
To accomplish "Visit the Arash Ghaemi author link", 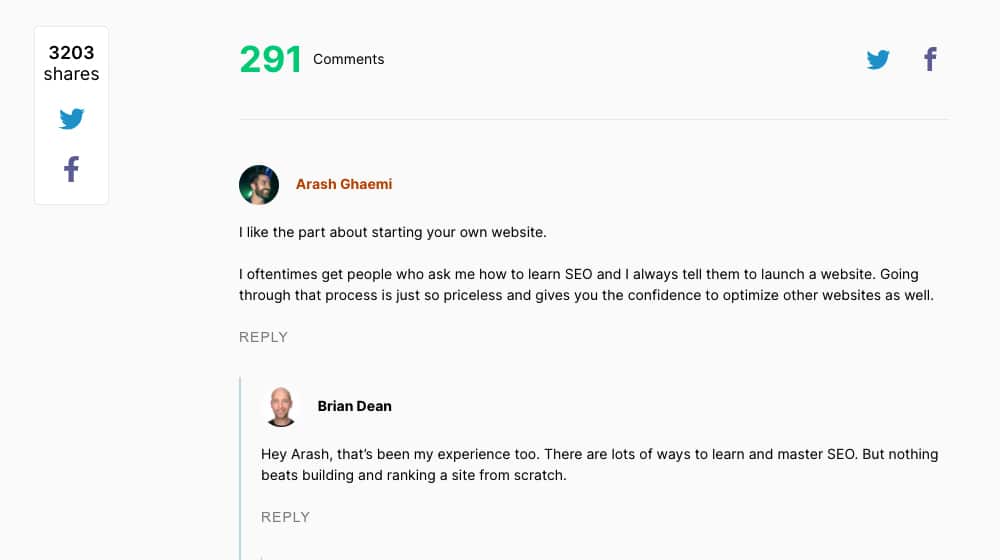I will click(x=344, y=184).
